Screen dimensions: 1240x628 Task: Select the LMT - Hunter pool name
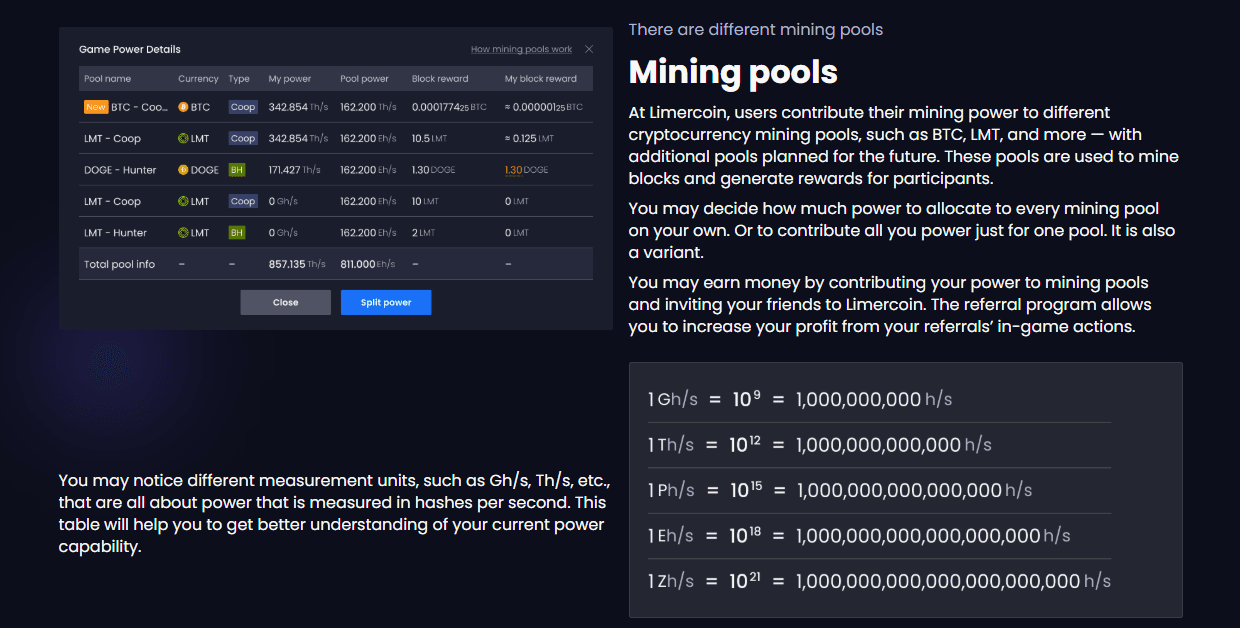[115, 233]
